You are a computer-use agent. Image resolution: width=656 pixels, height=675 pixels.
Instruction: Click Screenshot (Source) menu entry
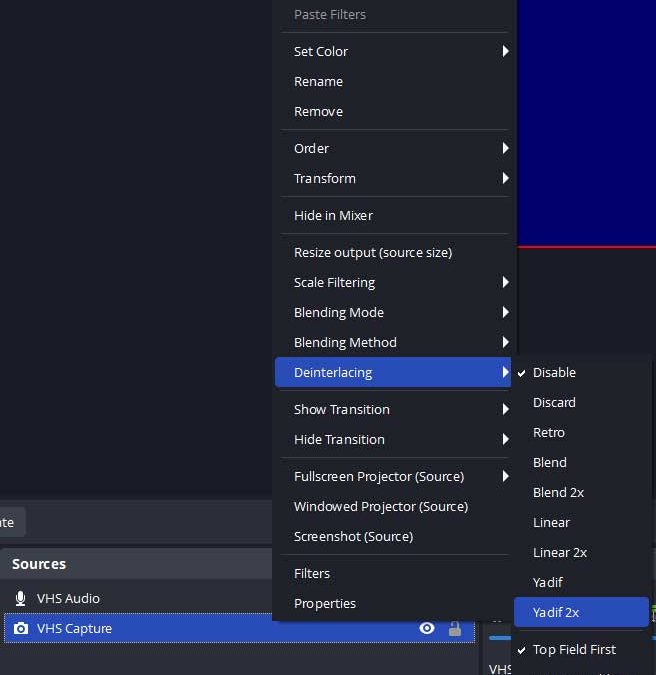click(x=353, y=536)
